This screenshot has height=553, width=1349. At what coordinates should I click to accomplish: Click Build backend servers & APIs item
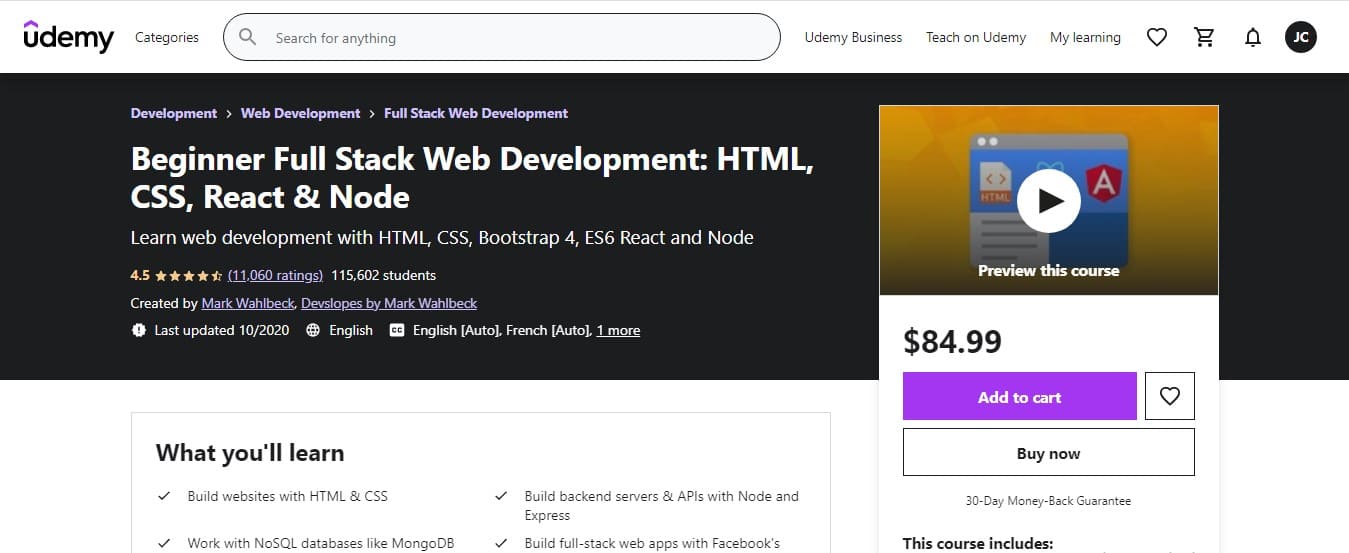[x=661, y=505]
